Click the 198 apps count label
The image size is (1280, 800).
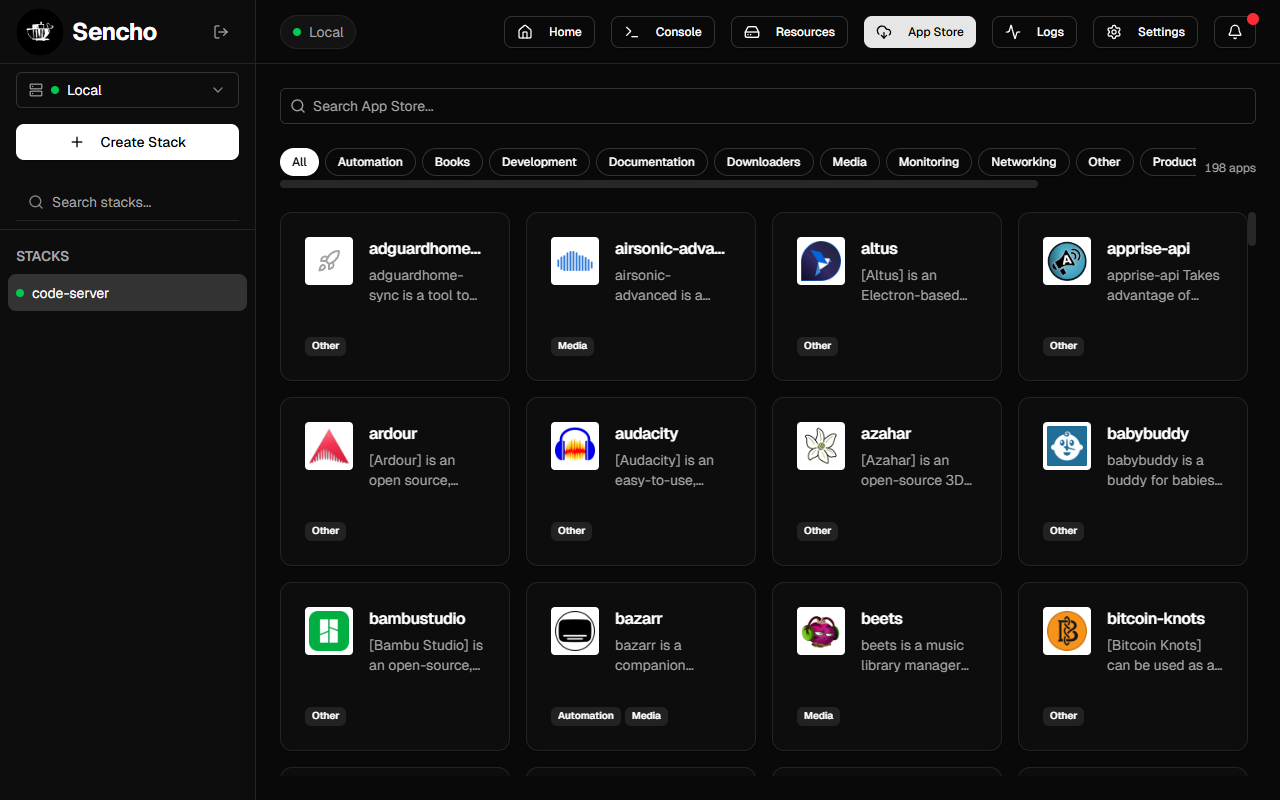pyautogui.click(x=1230, y=168)
